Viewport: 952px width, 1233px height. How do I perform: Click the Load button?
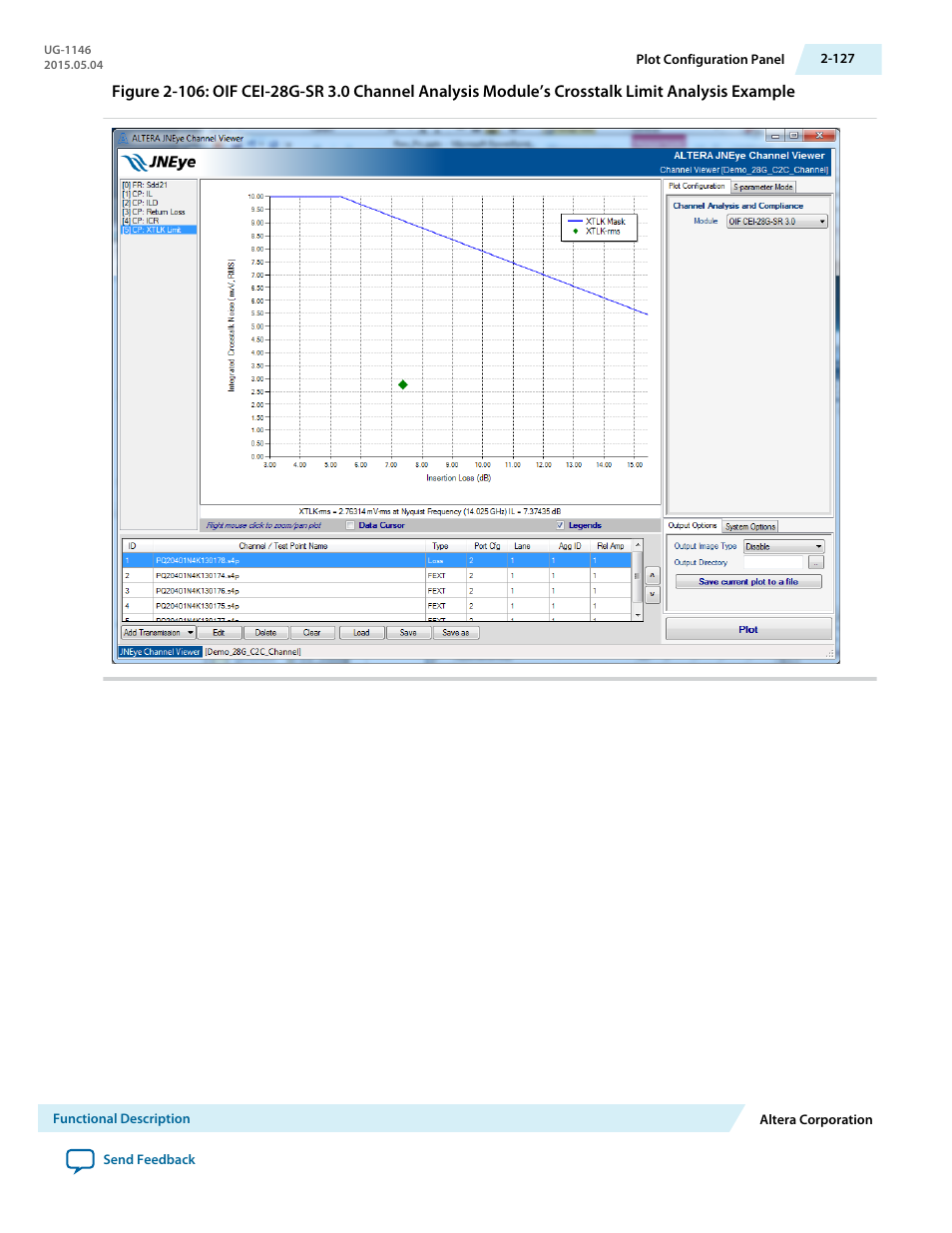click(x=361, y=632)
